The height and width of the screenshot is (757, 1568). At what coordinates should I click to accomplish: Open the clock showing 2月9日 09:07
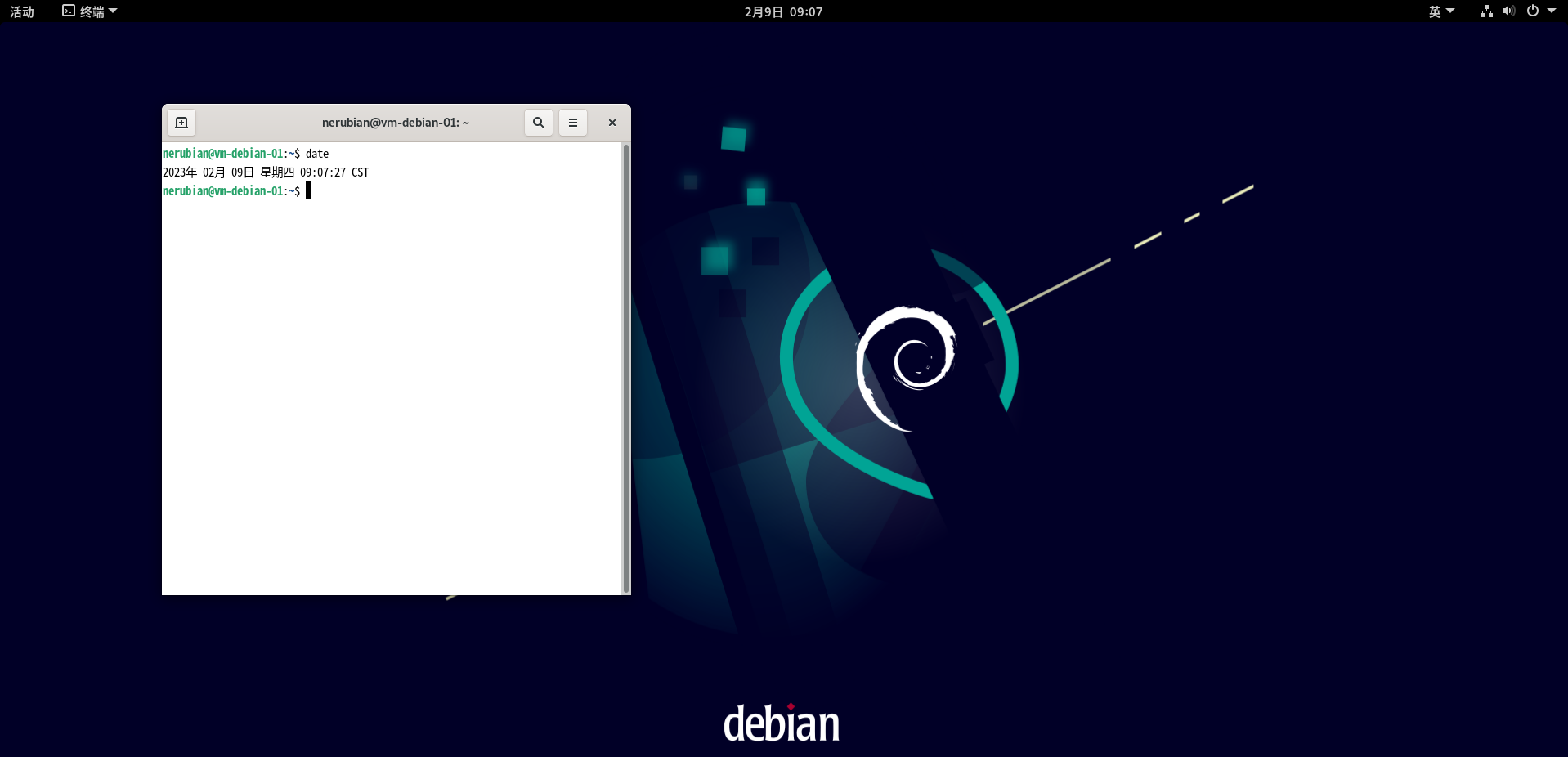[783, 11]
